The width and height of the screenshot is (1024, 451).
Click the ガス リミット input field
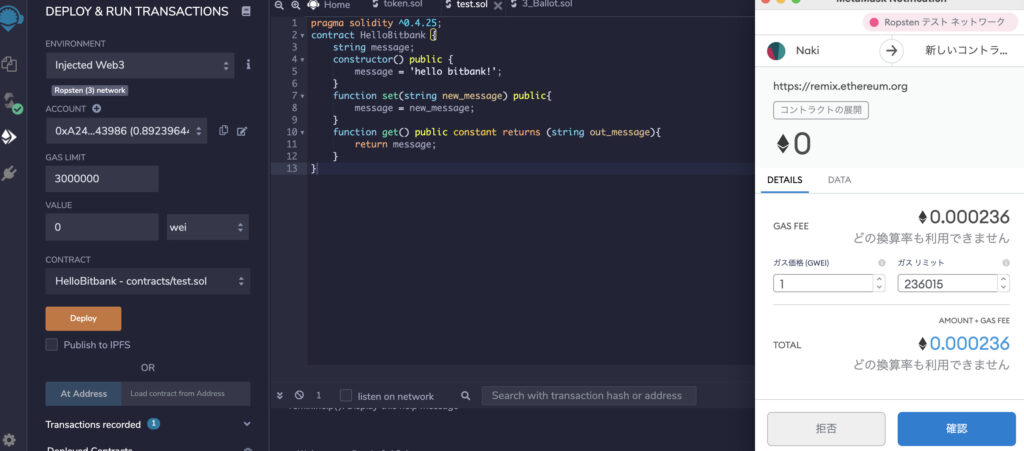click(948, 283)
